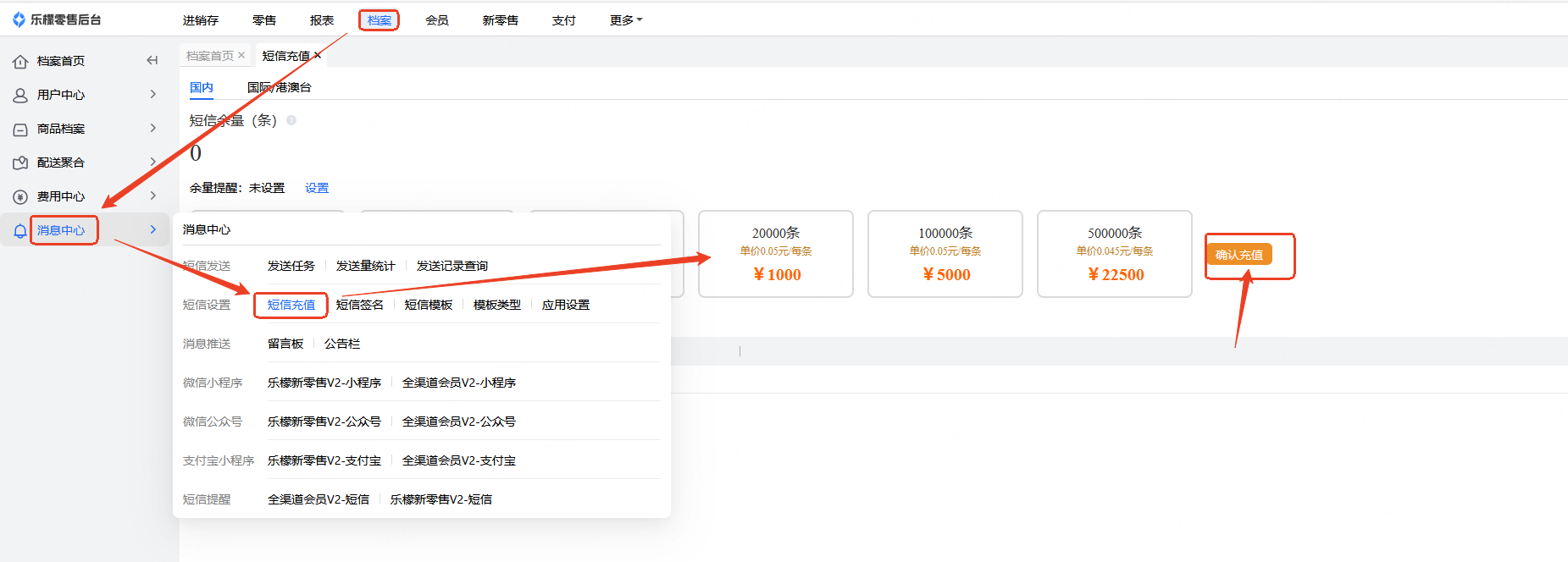Open 档案 in top menu
The height and width of the screenshot is (562, 1568).
(380, 20)
